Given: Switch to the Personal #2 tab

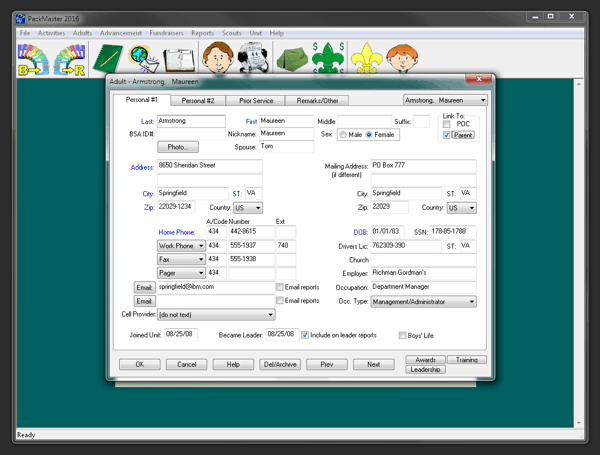Looking at the screenshot, I should [198, 101].
